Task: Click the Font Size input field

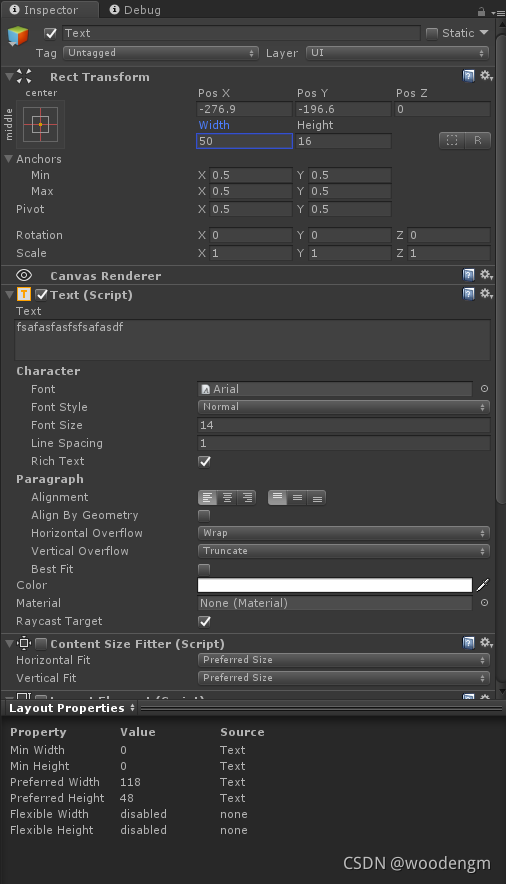Action: pyautogui.click(x=344, y=425)
